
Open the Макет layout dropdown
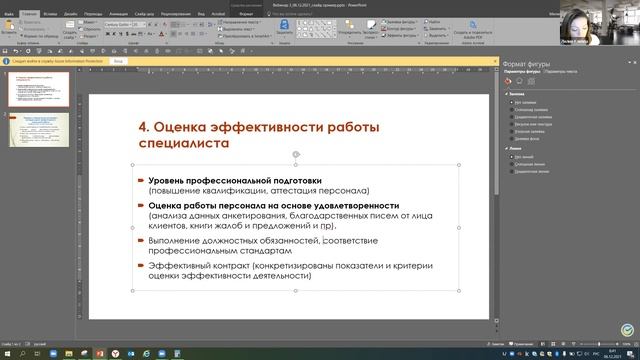click(x=89, y=22)
